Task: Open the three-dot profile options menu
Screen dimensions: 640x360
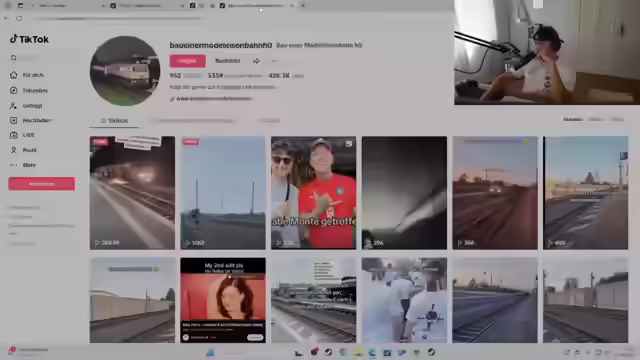Action: tap(274, 61)
